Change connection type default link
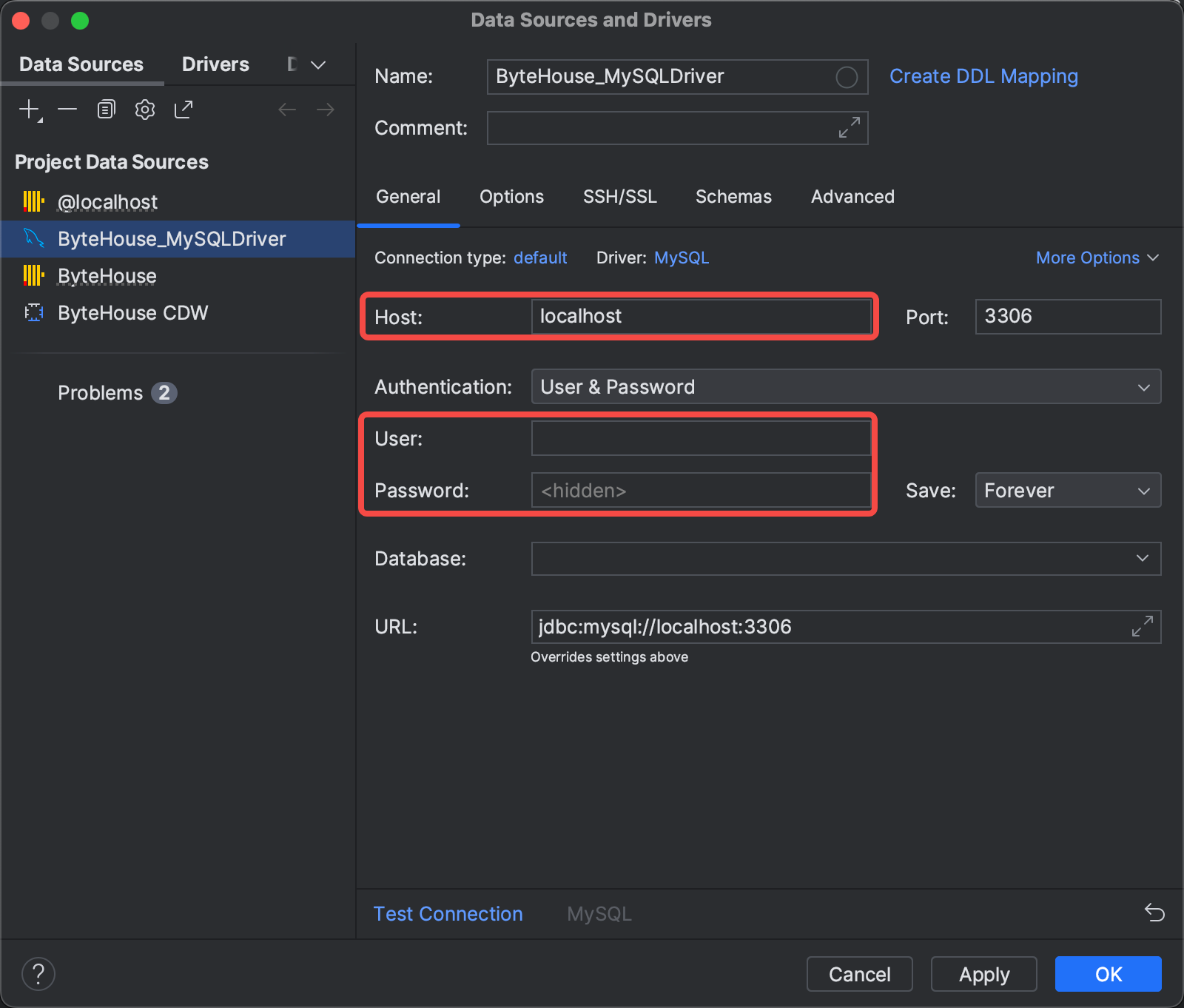 click(540, 258)
